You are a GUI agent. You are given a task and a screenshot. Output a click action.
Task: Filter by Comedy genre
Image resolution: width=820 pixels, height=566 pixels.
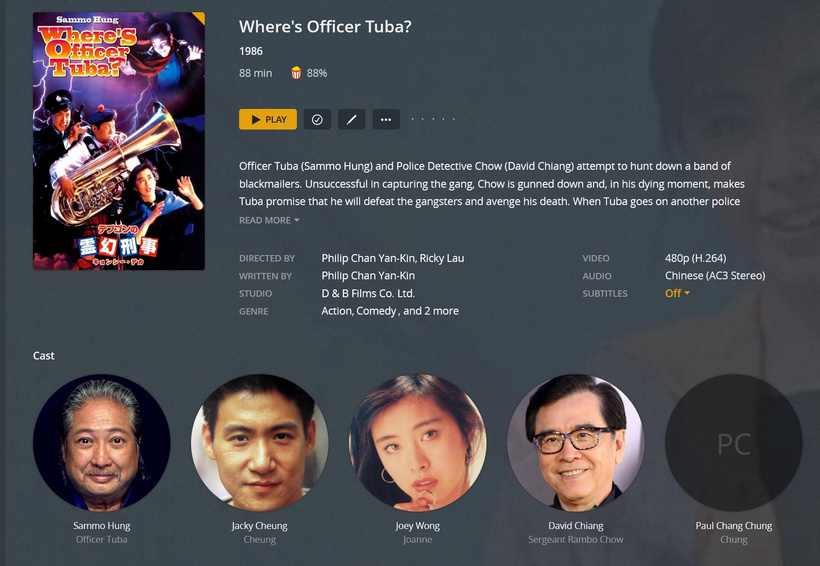pos(377,311)
